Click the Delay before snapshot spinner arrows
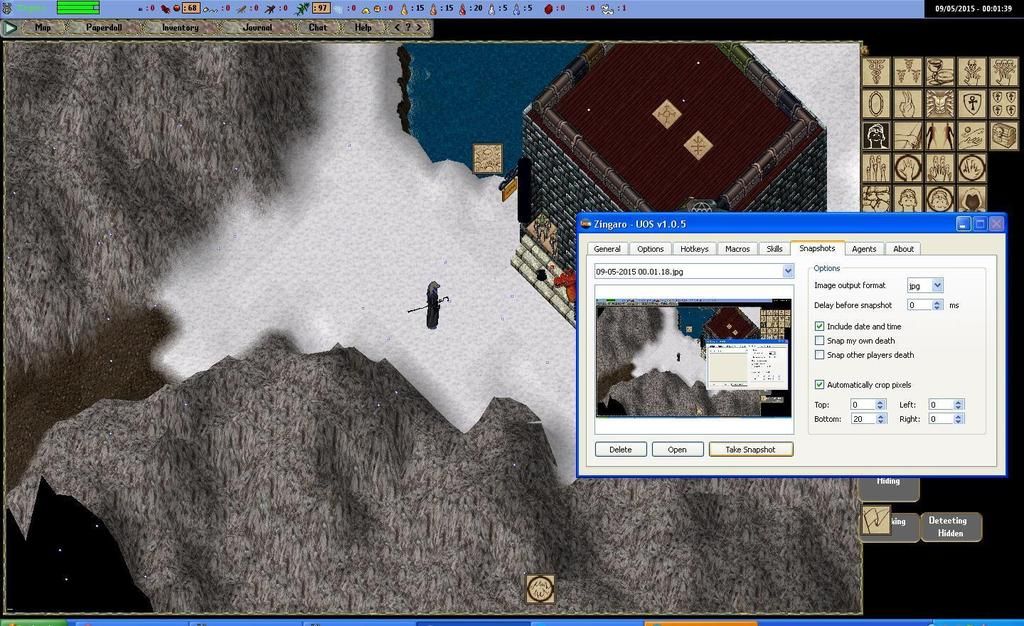The image size is (1024, 626). [x=940, y=305]
